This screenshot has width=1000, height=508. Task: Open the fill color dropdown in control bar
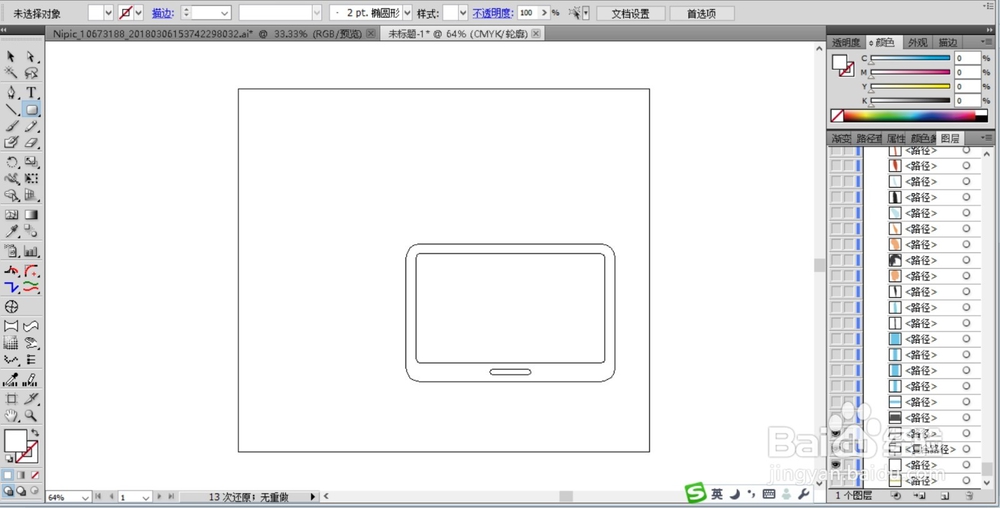108,13
